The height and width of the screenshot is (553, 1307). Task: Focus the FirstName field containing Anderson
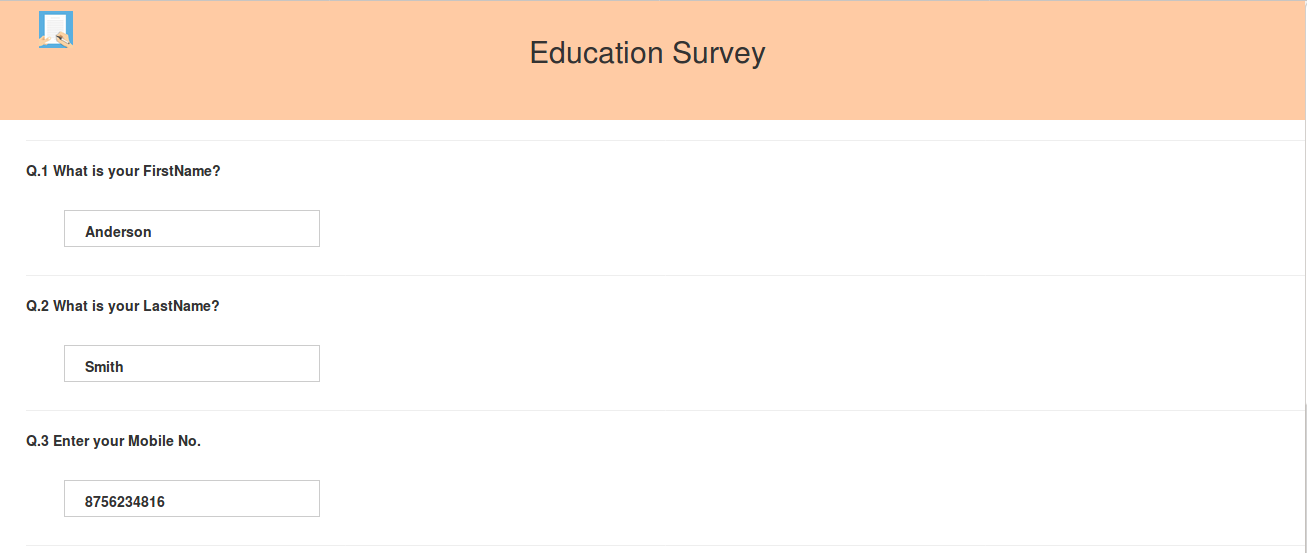[x=192, y=229]
